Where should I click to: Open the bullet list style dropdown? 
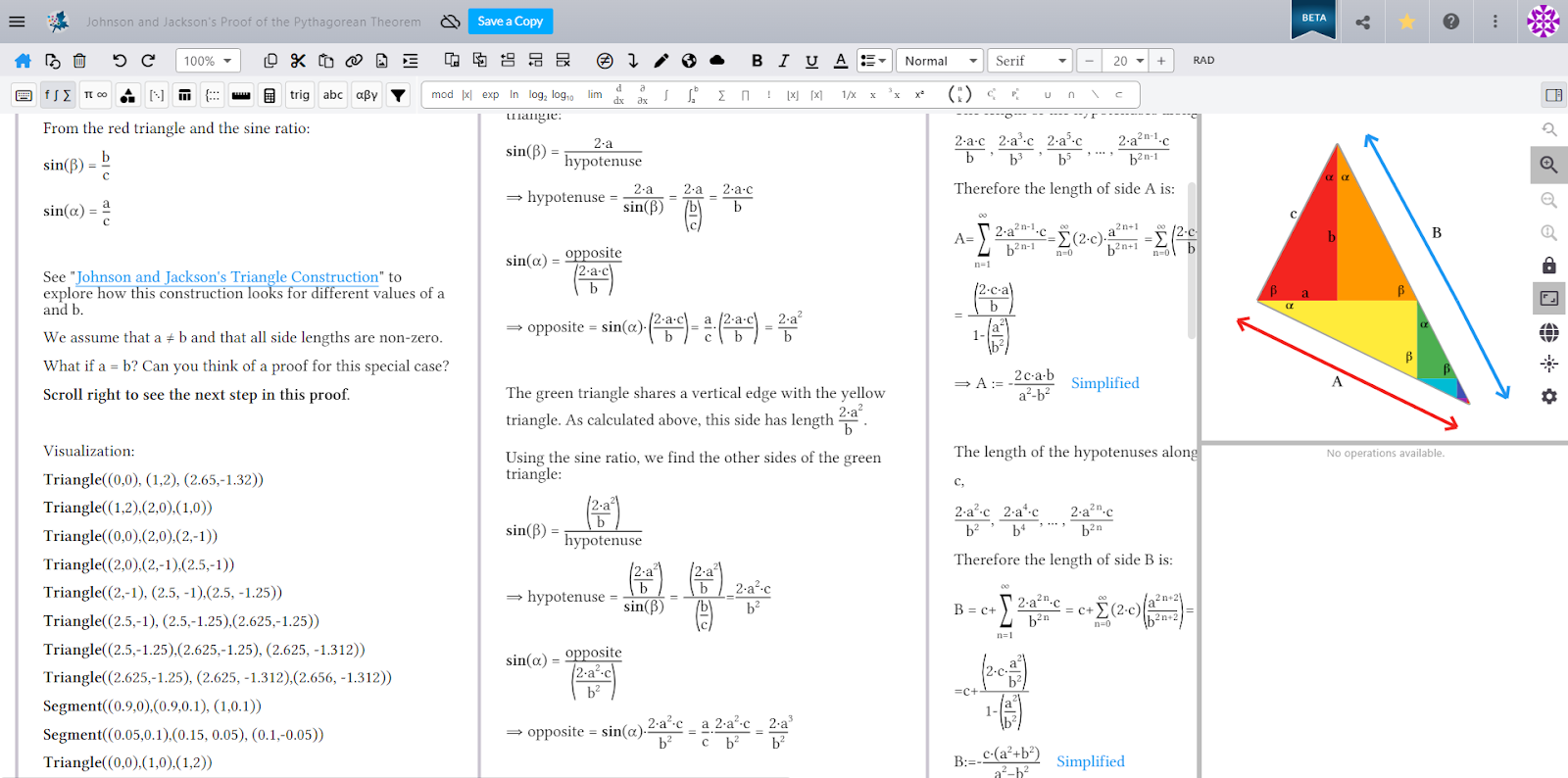pyautogui.click(x=873, y=61)
